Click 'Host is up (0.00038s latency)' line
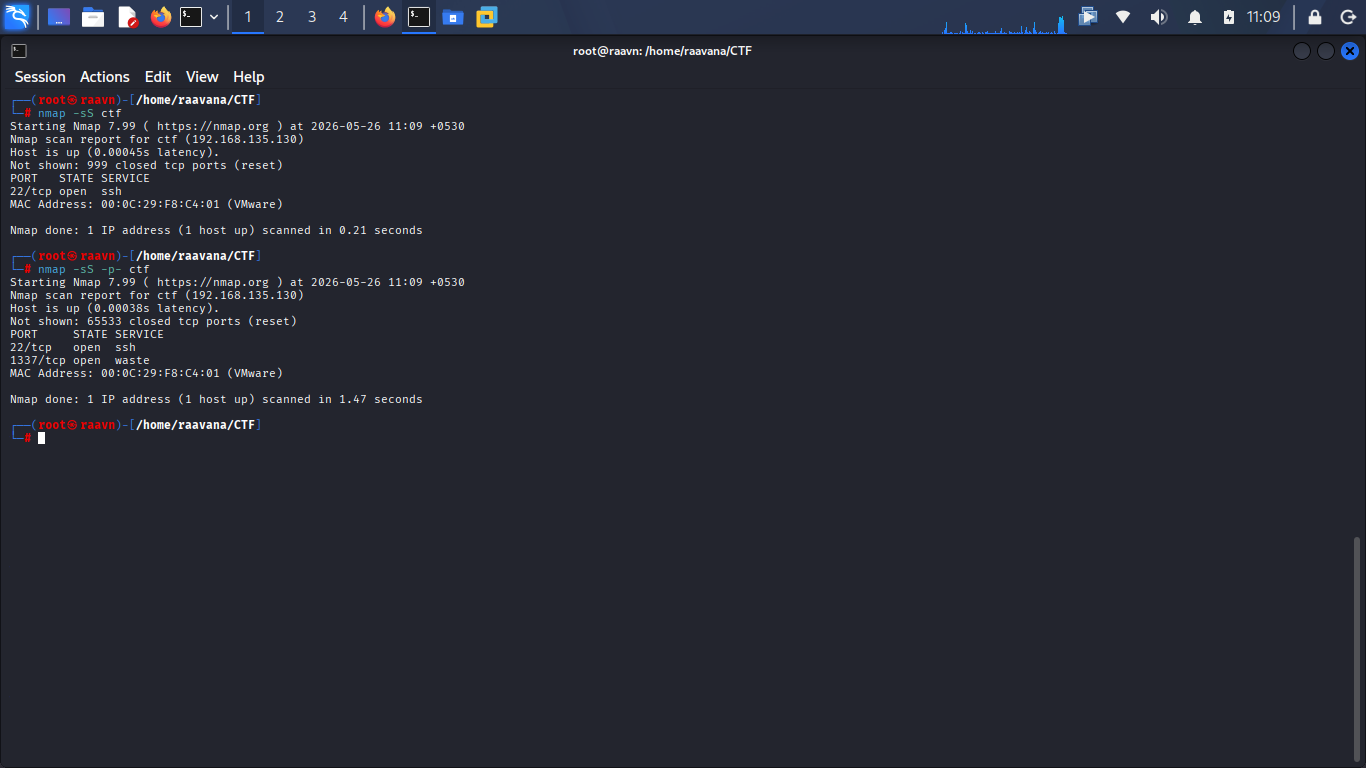1366x768 pixels. click(x=115, y=308)
